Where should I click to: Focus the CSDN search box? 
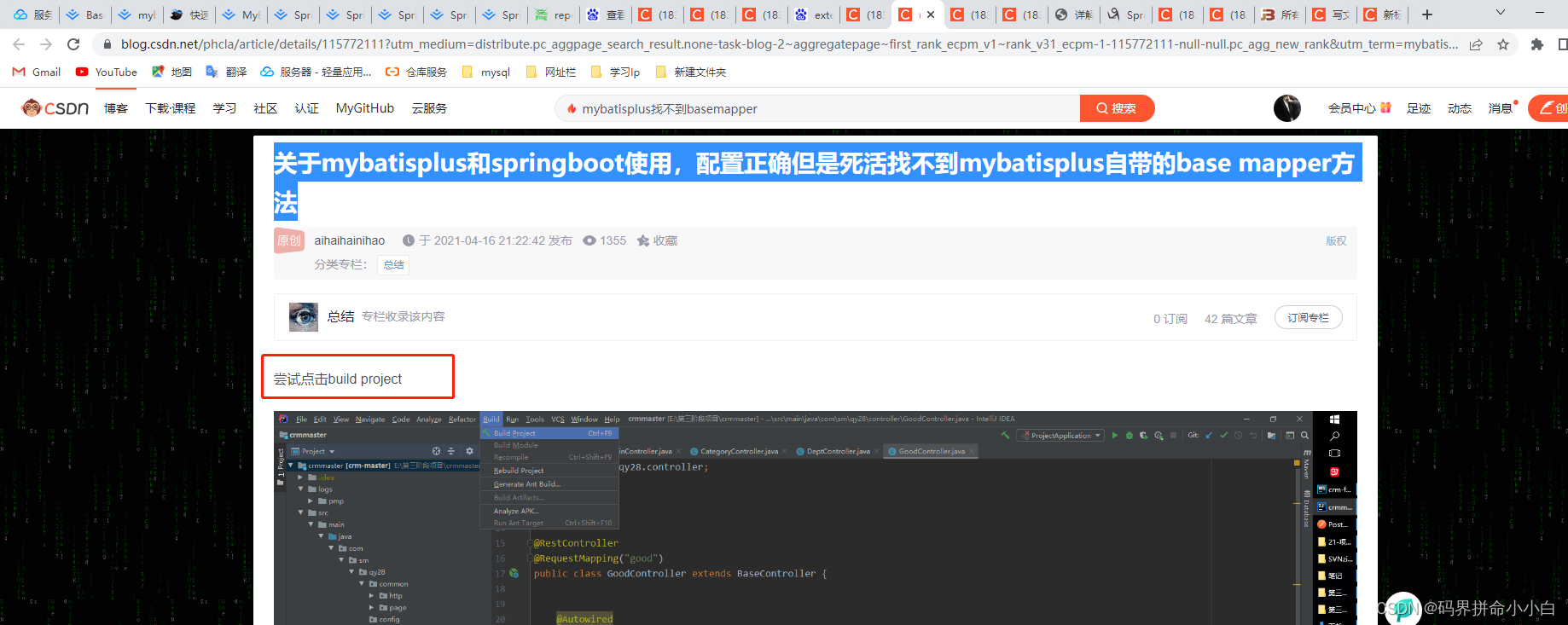817,108
